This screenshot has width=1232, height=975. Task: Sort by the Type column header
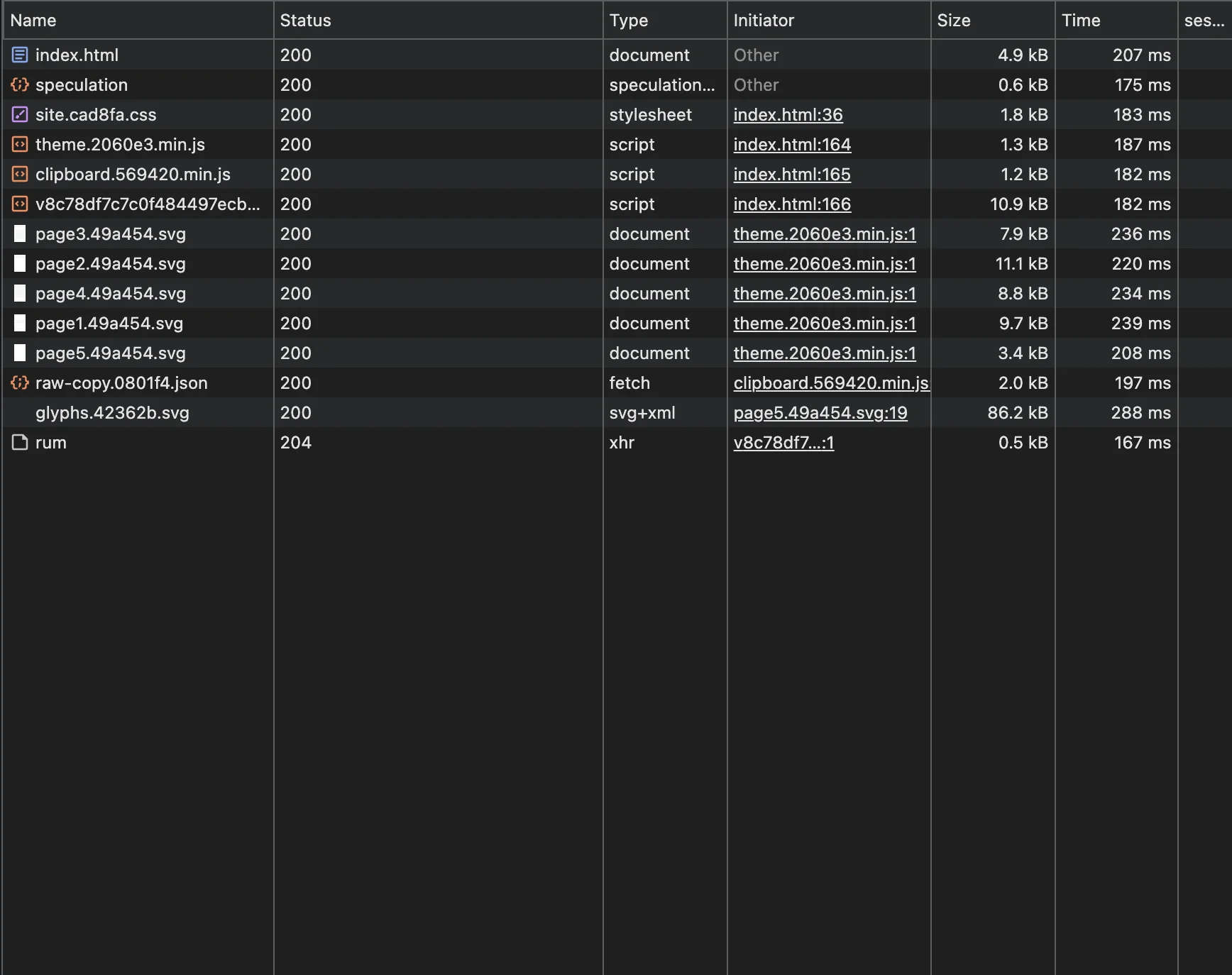[x=665, y=20]
